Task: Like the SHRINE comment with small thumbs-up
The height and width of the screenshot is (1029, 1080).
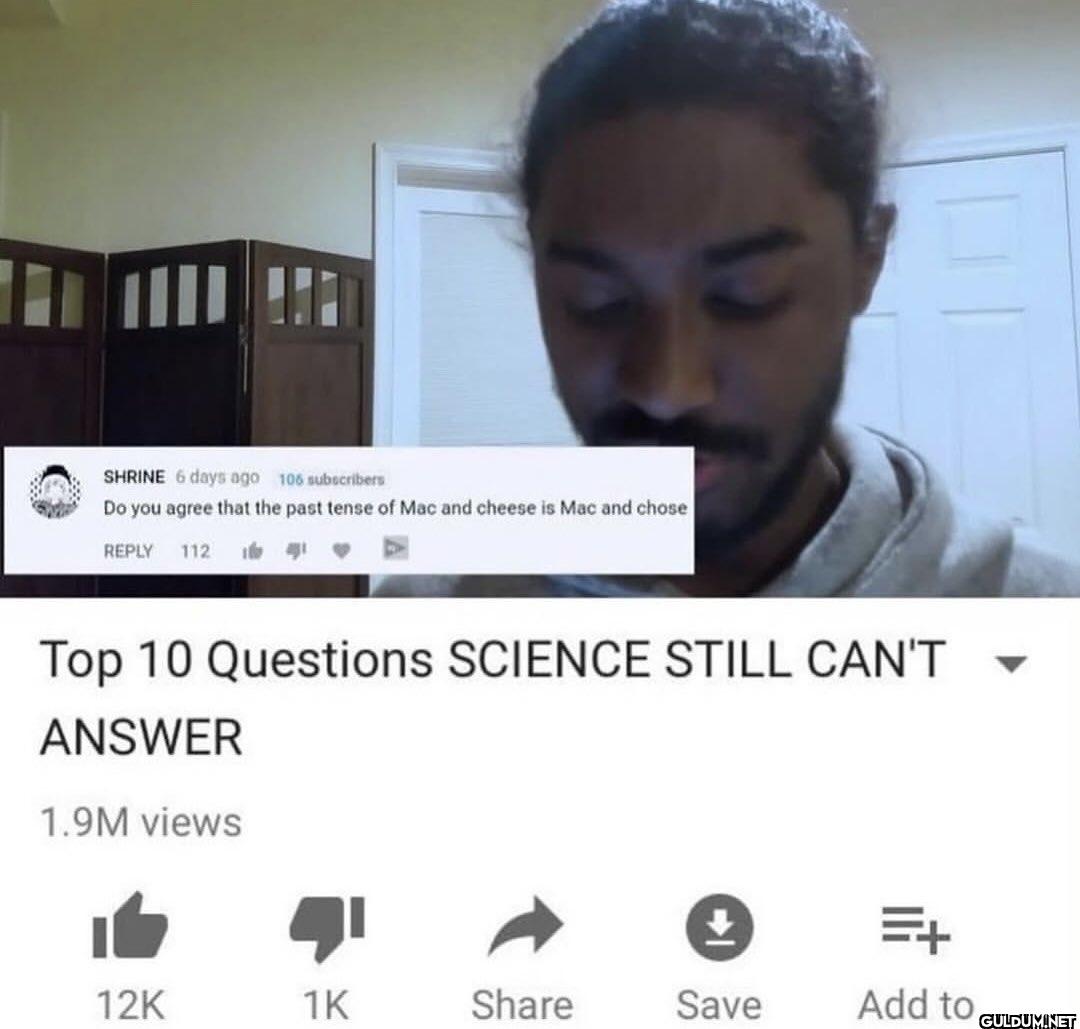Action: (x=253, y=551)
